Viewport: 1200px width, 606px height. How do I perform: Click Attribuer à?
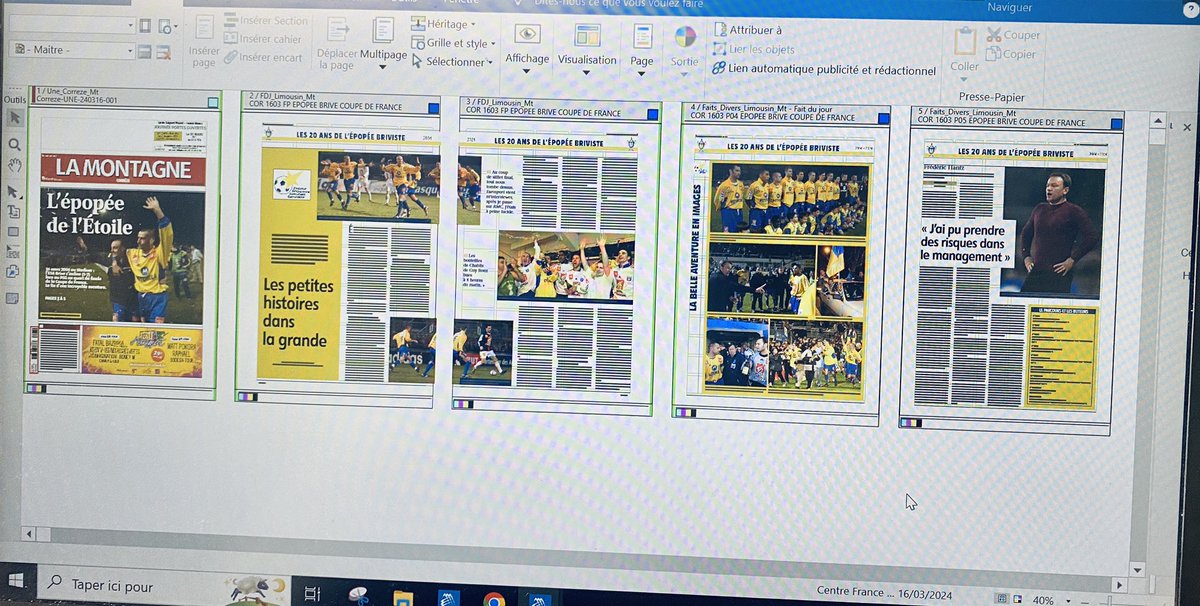point(748,30)
